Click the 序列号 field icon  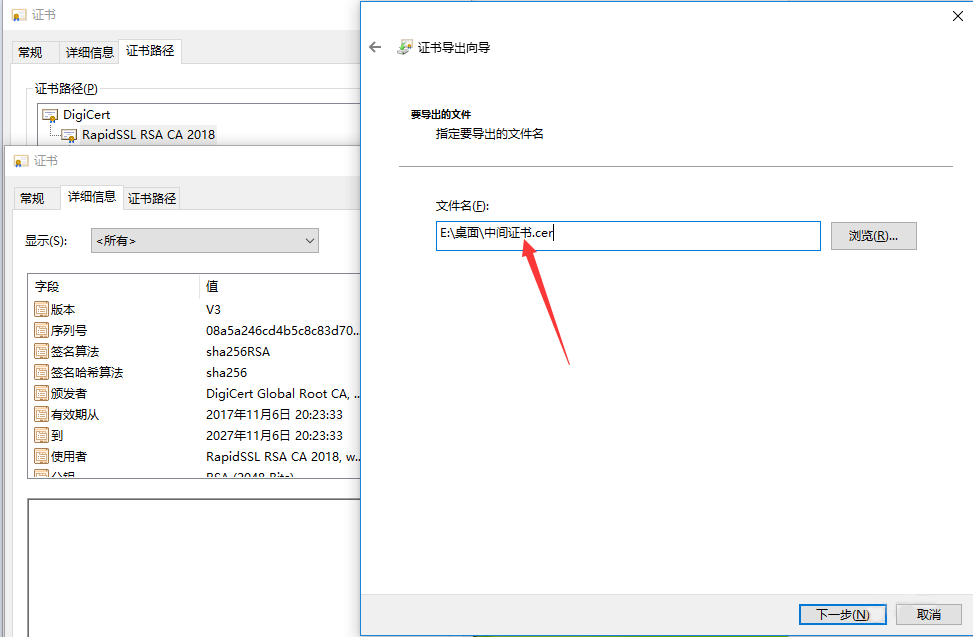[41, 331]
